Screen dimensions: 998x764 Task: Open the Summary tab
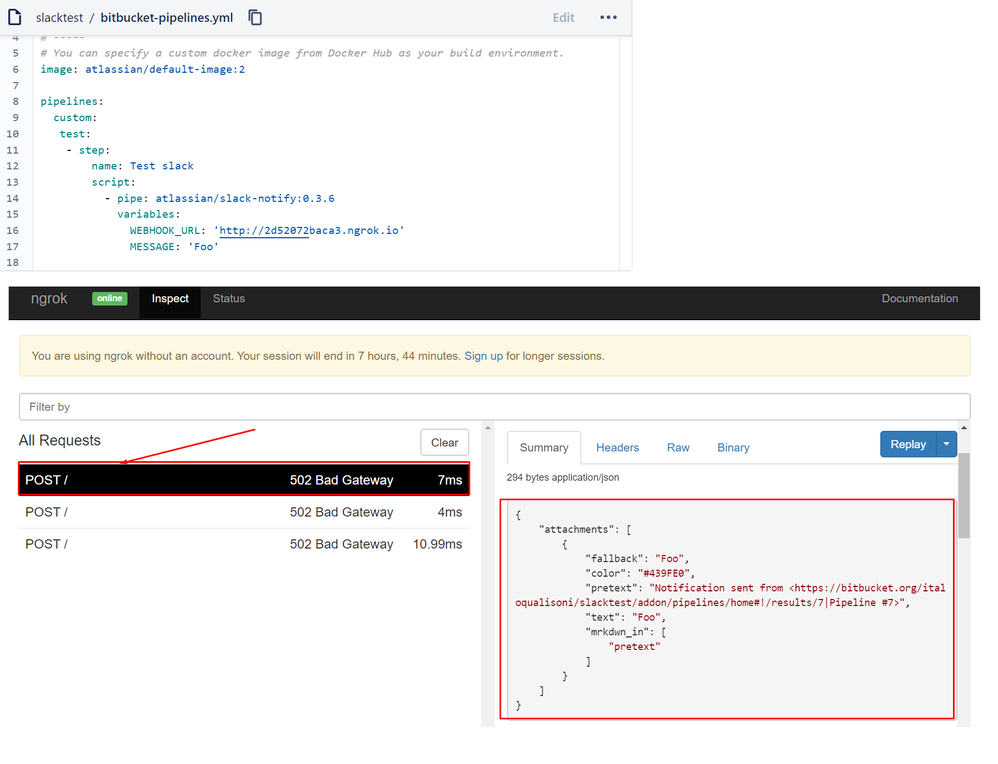pyautogui.click(x=544, y=448)
